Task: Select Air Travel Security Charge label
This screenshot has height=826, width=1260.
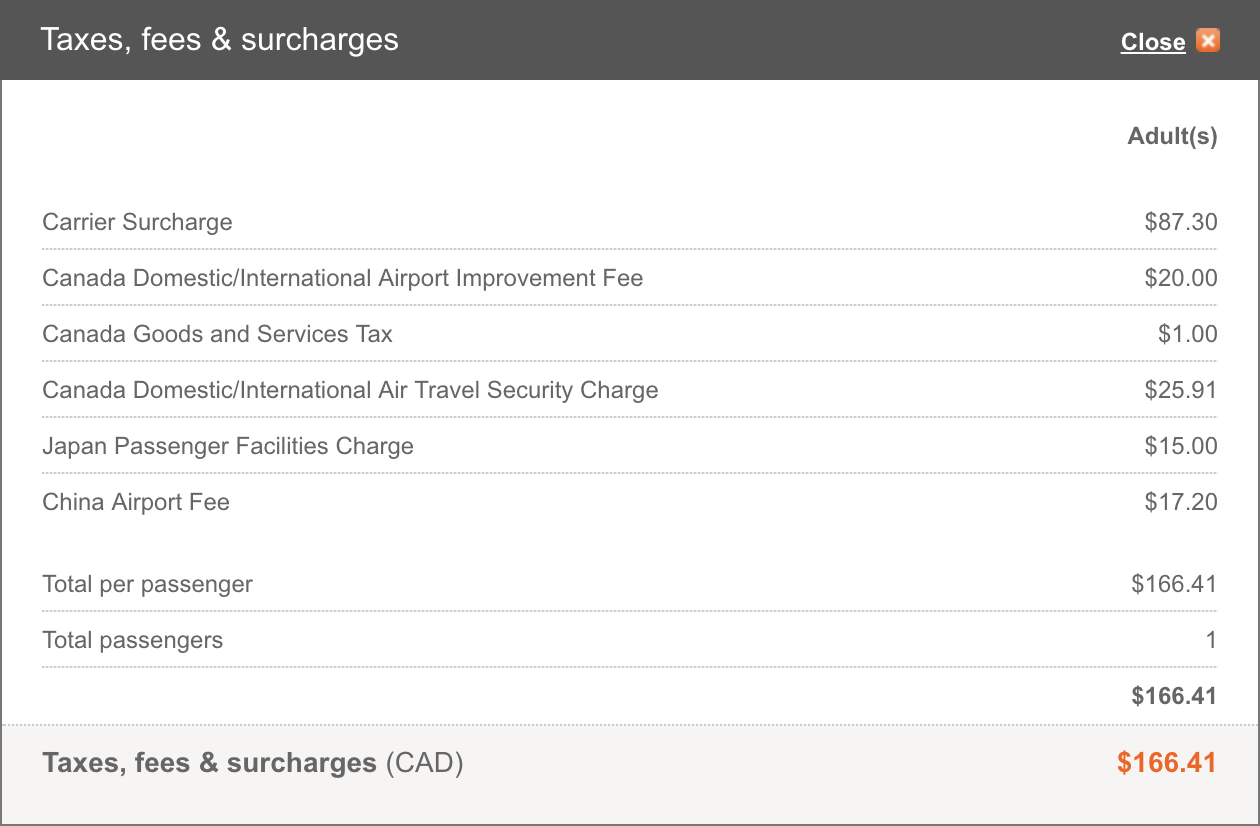Action: click(x=350, y=390)
